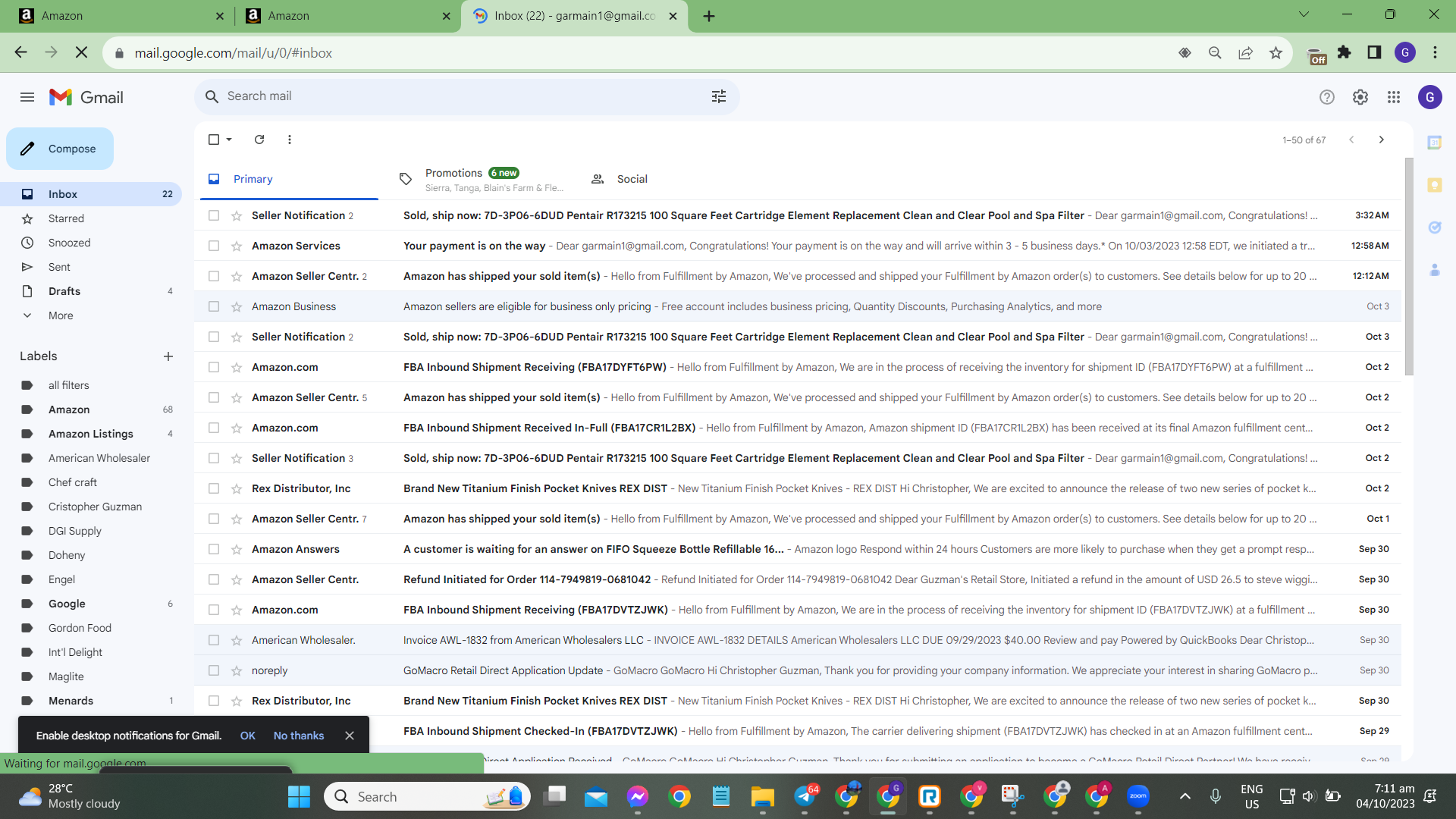Open the Inbox folder

tap(91, 194)
